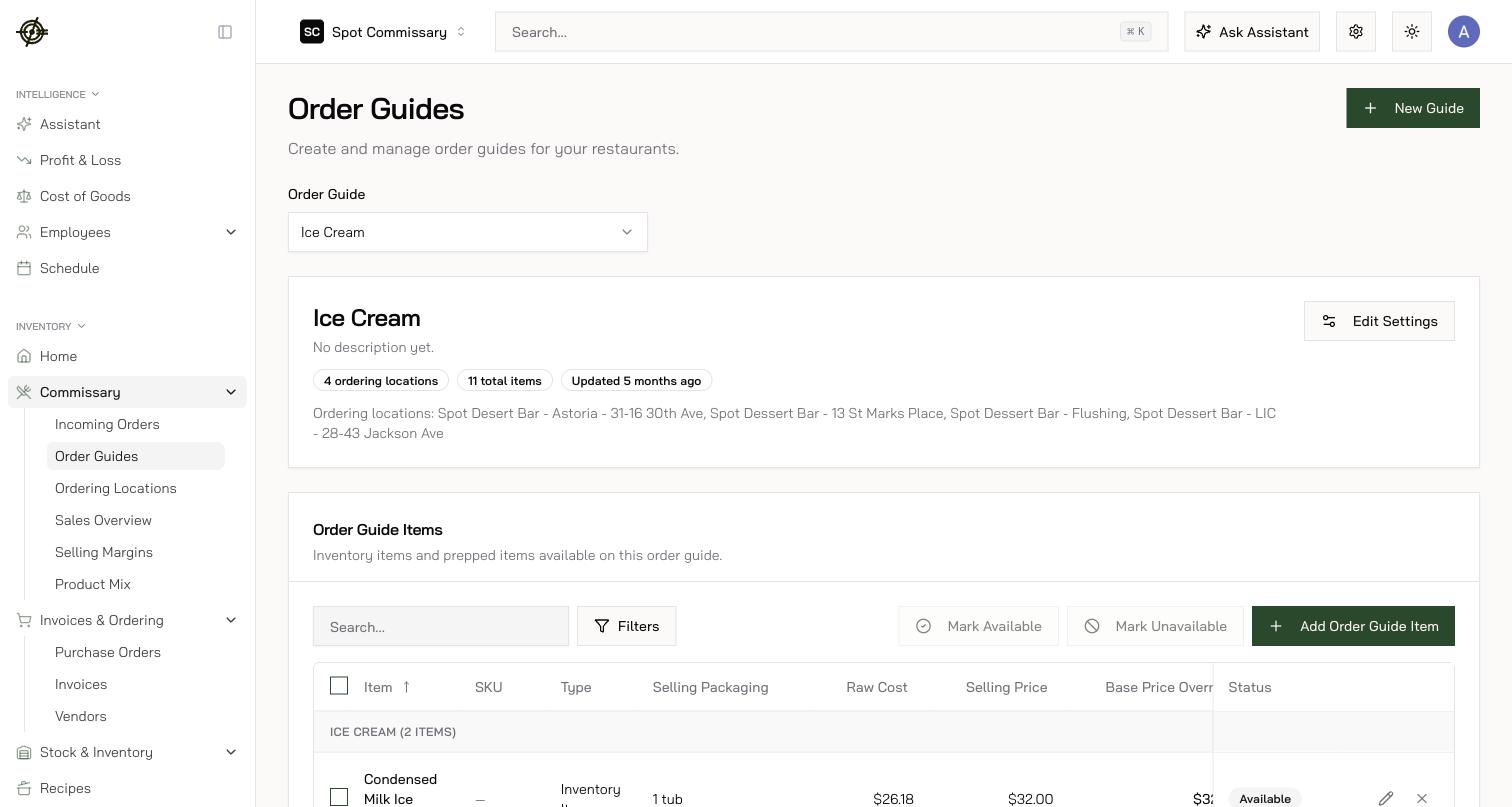Check the Condensed Milk Ice row checkbox
Image resolution: width=1512 pixels, height=807 pixels.
click(x=339, y=797)
